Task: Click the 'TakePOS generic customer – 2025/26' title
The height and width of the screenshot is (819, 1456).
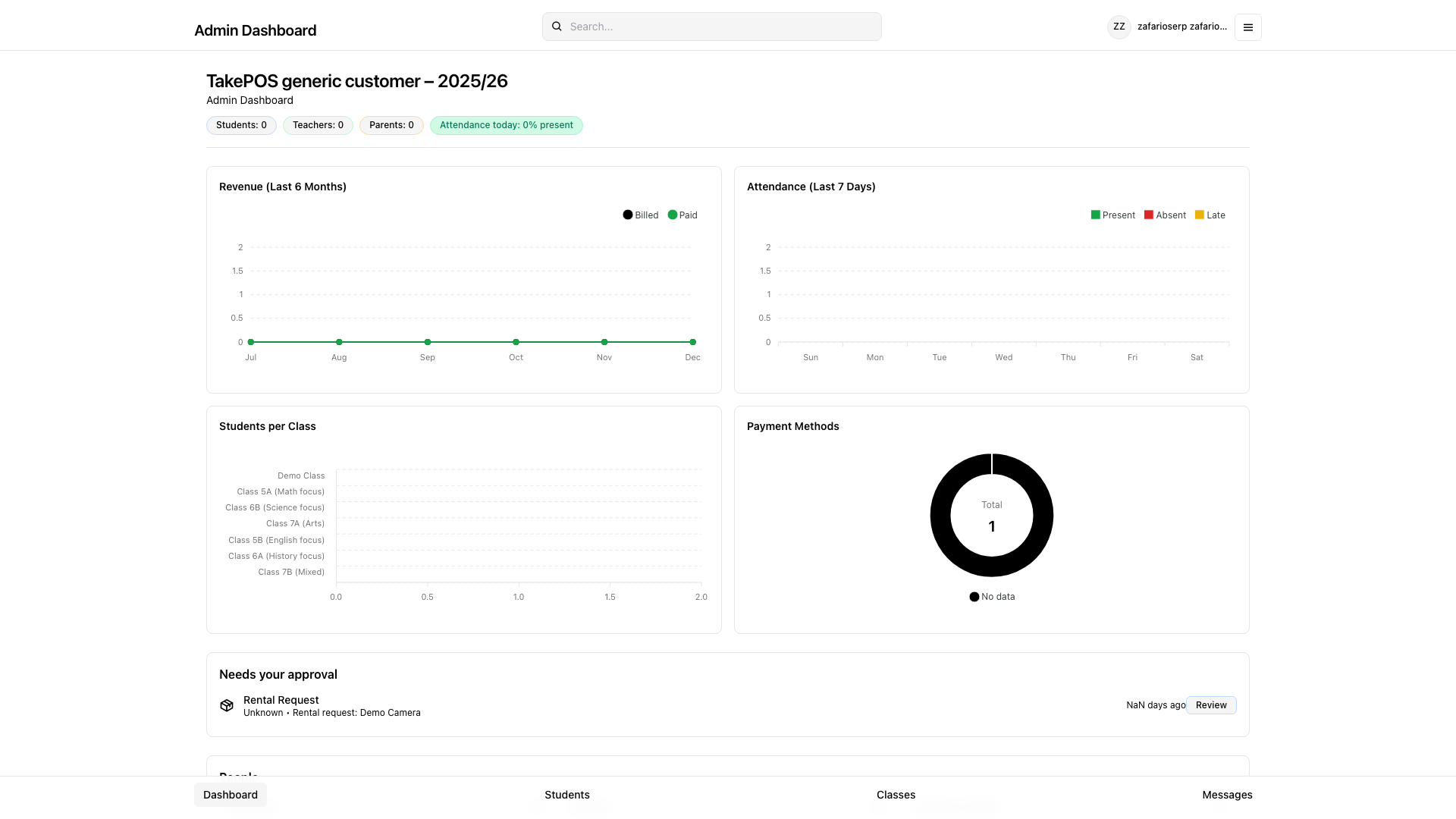Action: [x=357, y=81]
